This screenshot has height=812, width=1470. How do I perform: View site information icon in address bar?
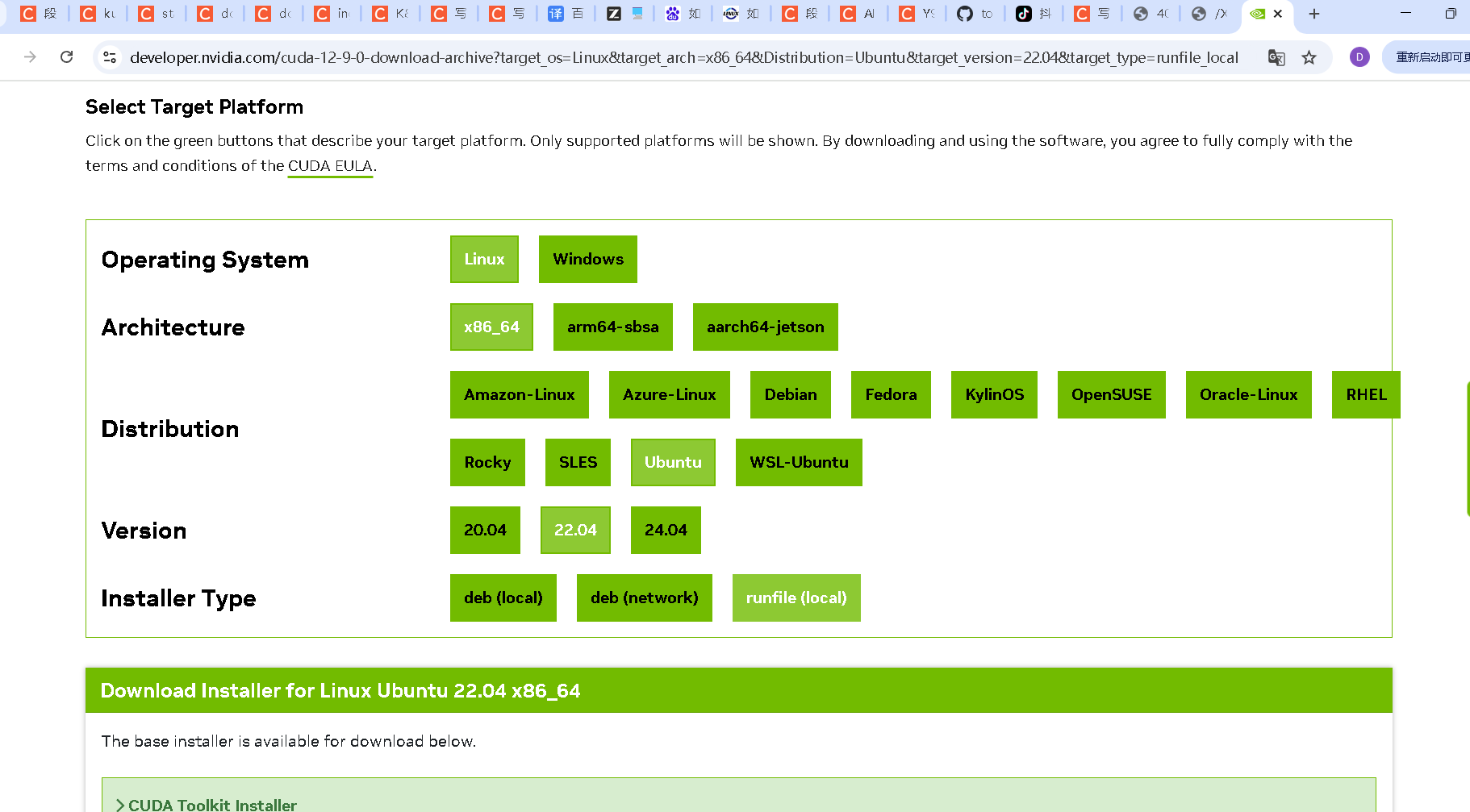point(111,57)
